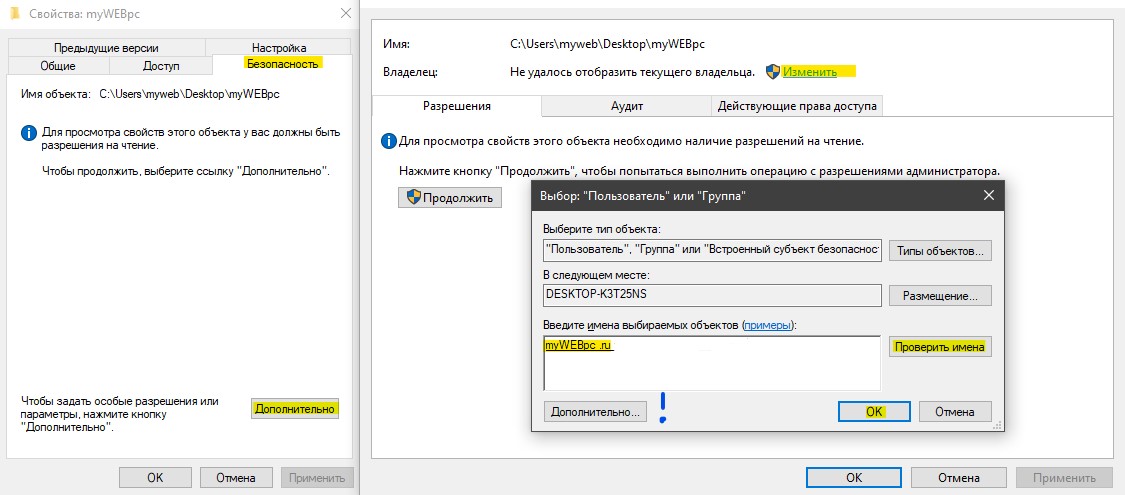1125x495 pixels.
Task: Open the Доступ tab
Action: (161, 65)
